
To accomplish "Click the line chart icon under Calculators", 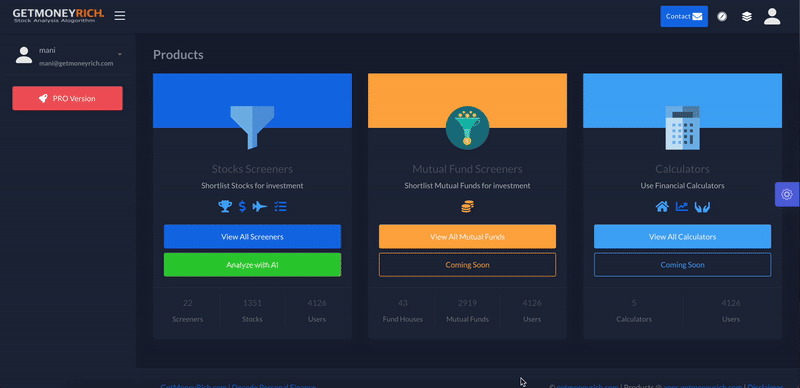I will coord(682,206).
